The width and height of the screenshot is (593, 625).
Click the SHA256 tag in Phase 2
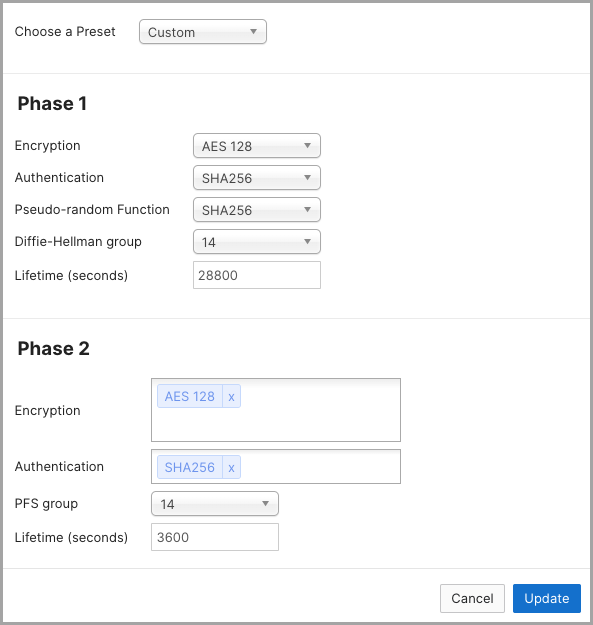coord(190,467)
